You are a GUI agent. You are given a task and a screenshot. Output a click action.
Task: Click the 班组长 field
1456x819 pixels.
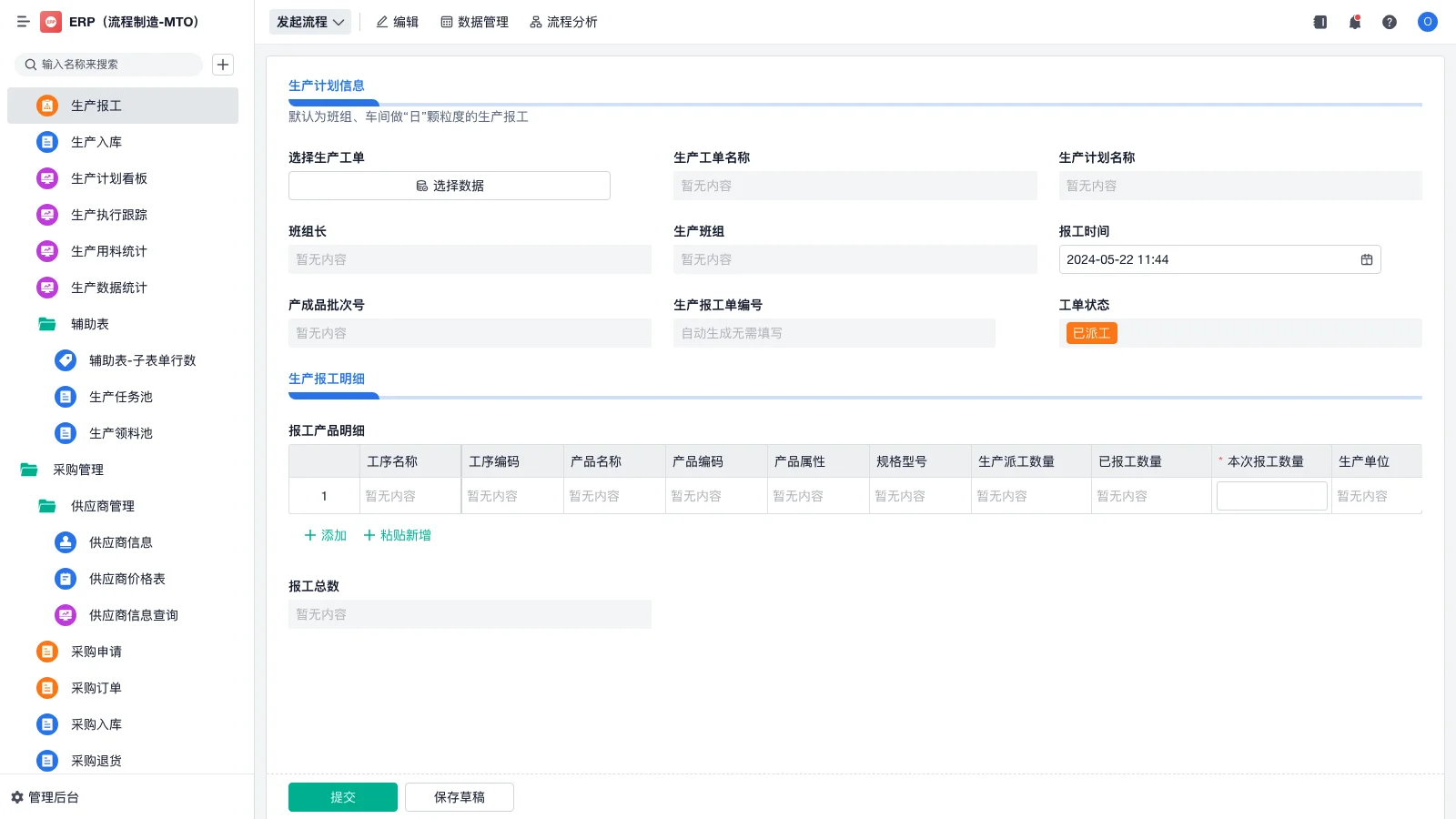pos(470,259)
